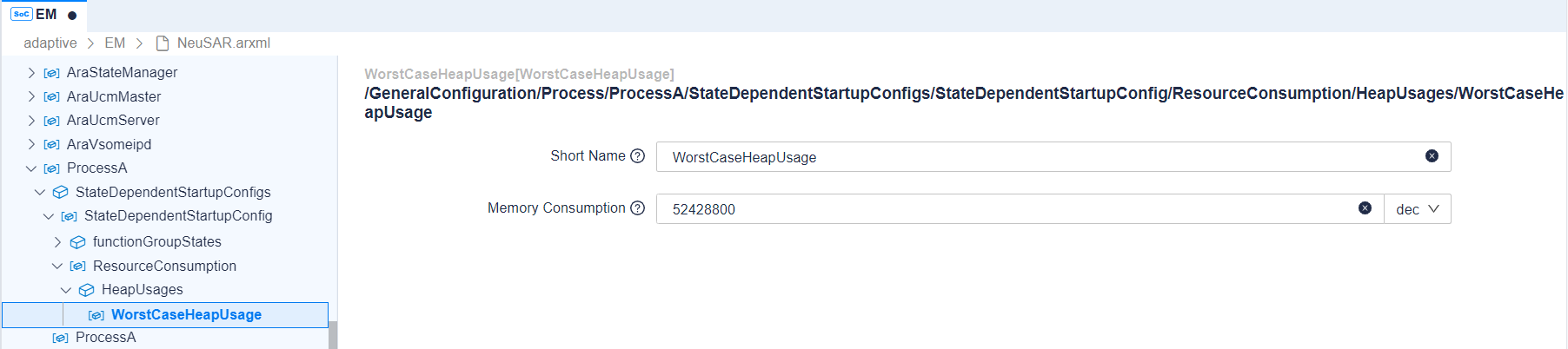Click the StateDependentStartupConfigs cube icon
Viewport: 1568px width, 349px height.
[60, 193]
